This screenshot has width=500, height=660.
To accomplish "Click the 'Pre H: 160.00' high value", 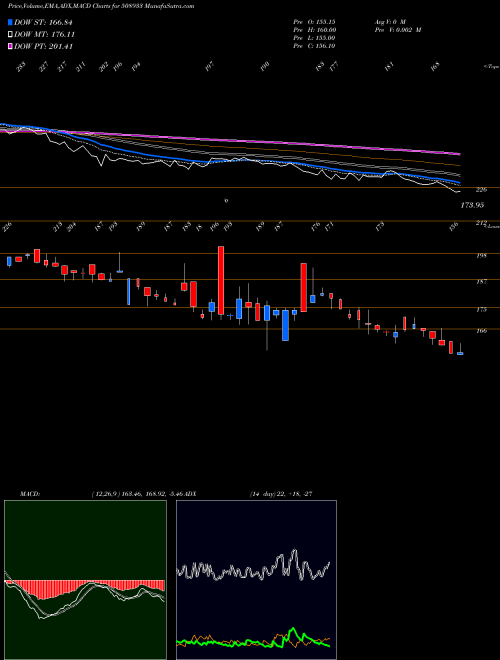I will [314, 29].
